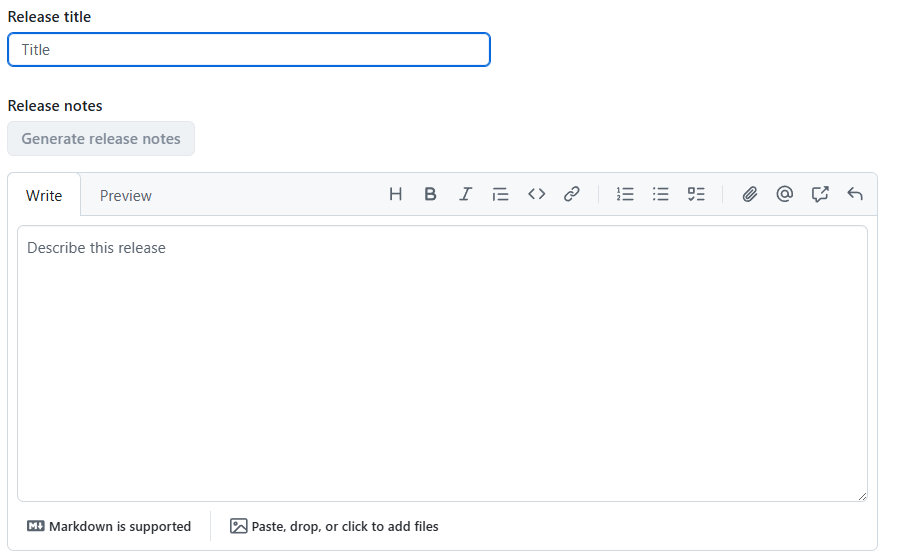Open the Markdown is supported link
The height and width of the screenshot is (551, 898).
click(109, 526)
